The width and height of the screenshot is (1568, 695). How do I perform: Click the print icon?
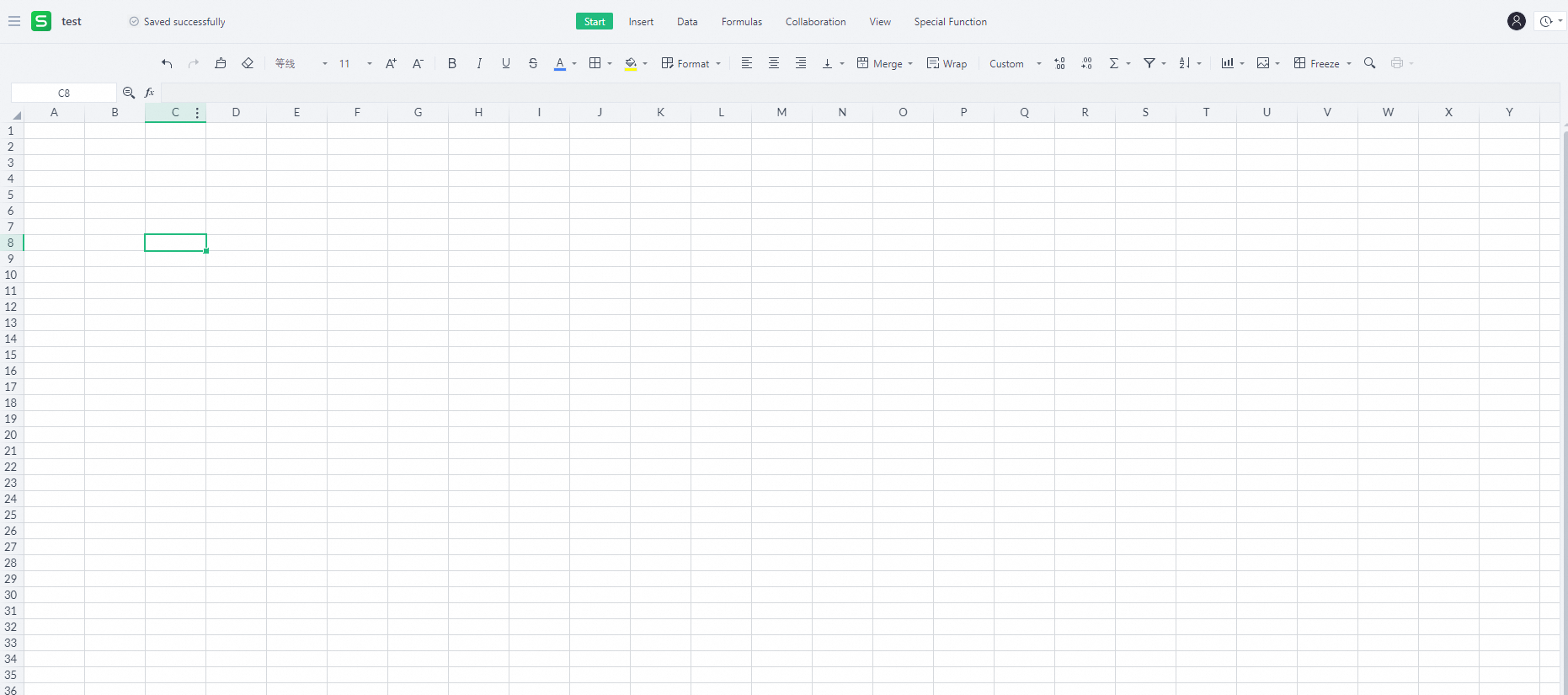pyautogui.click(x=1397, y=63)
